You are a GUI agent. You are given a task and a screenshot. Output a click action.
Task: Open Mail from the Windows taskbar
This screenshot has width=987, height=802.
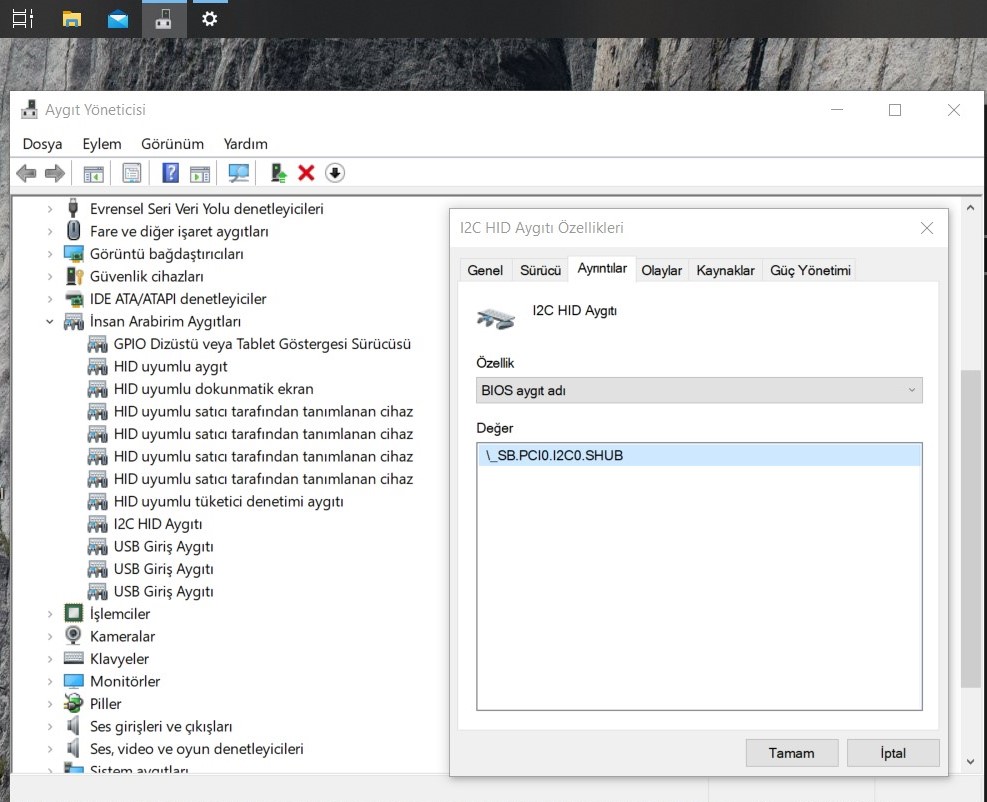pos(118,19)
